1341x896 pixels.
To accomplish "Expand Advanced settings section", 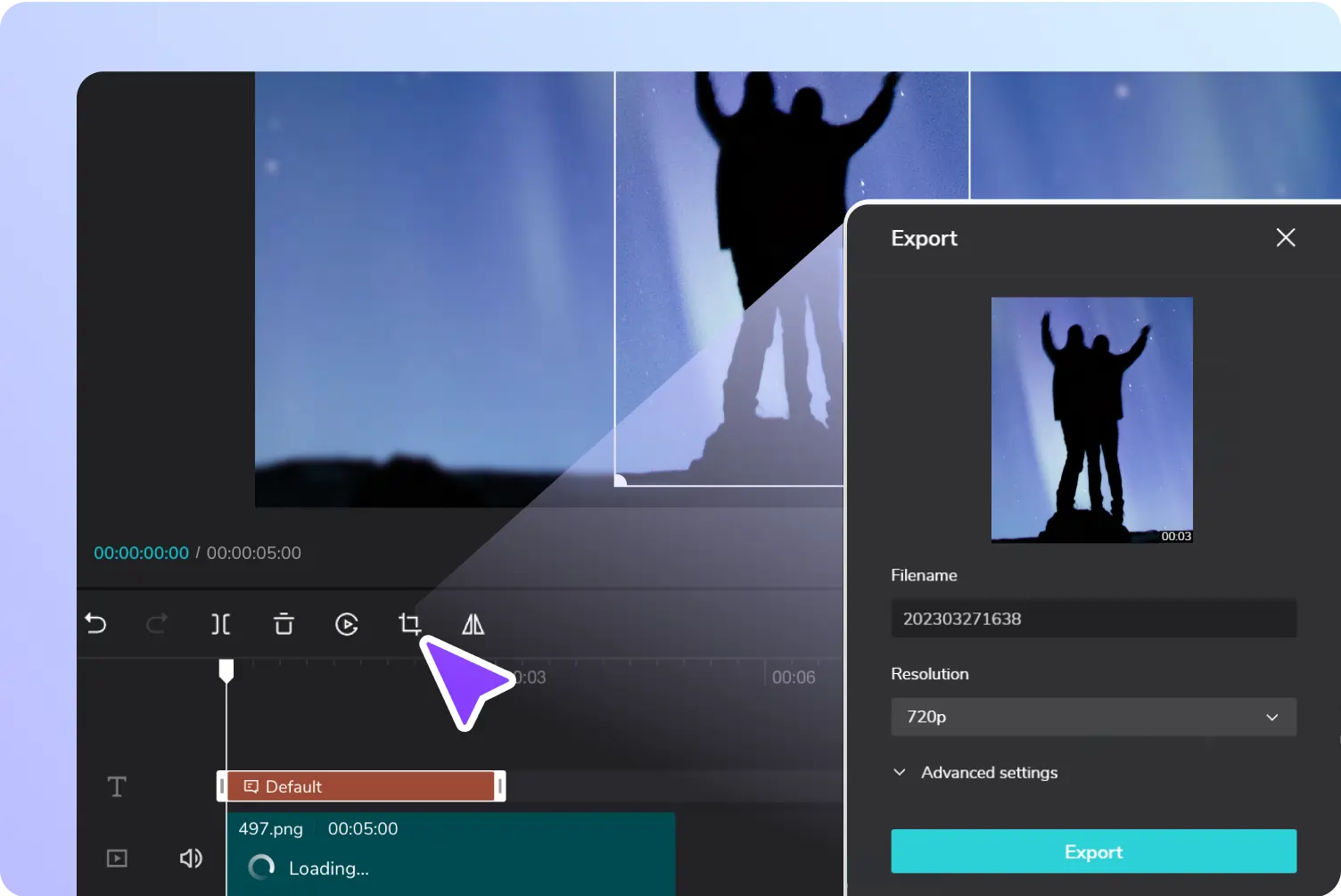I will (975, 773).
